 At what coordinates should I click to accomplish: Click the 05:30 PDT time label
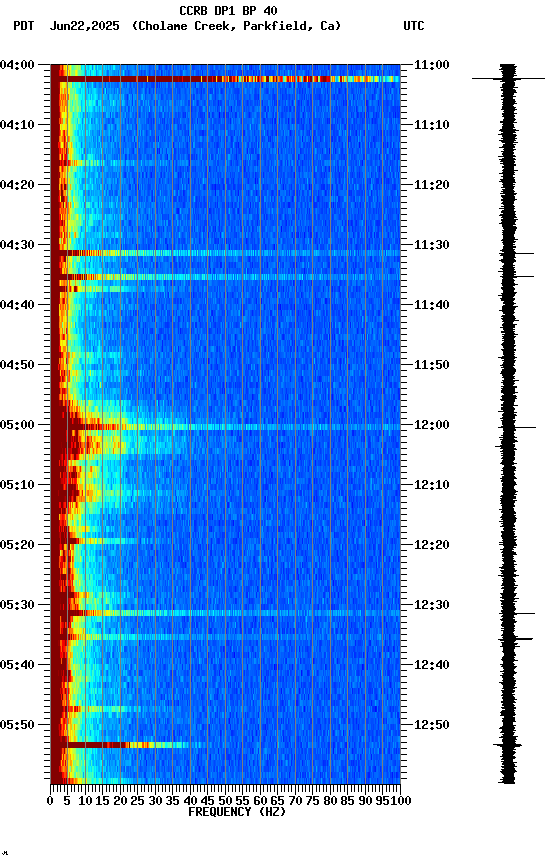click(x=17, y=606)
